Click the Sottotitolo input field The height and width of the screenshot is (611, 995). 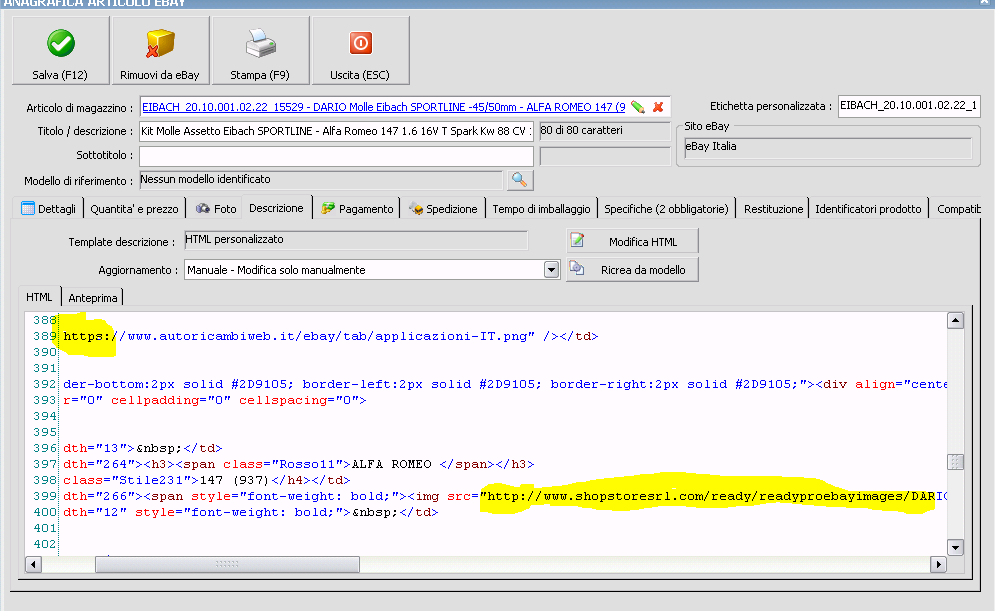point(336,156)
